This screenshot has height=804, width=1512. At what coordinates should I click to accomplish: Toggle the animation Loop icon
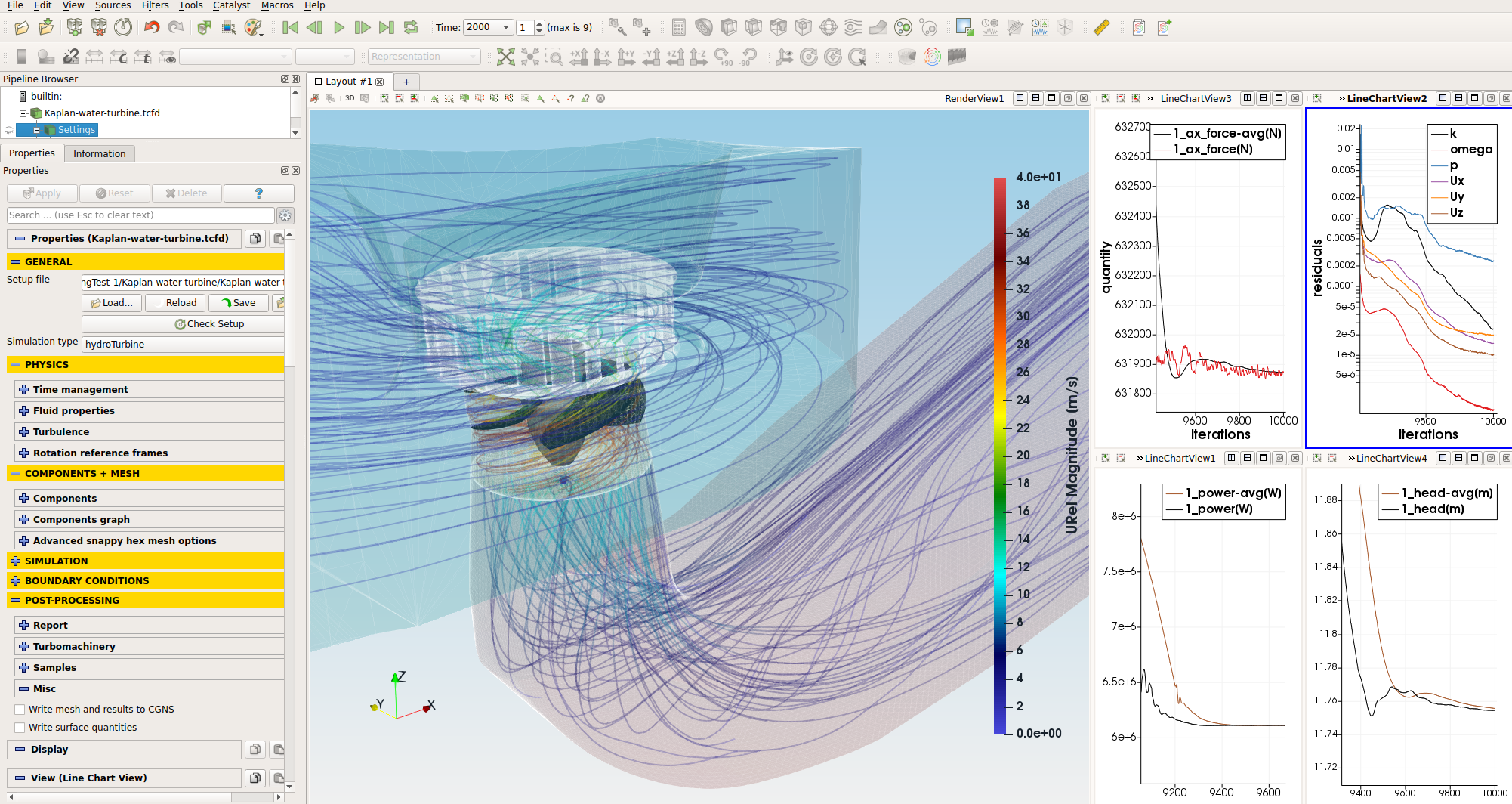point(411,28)
